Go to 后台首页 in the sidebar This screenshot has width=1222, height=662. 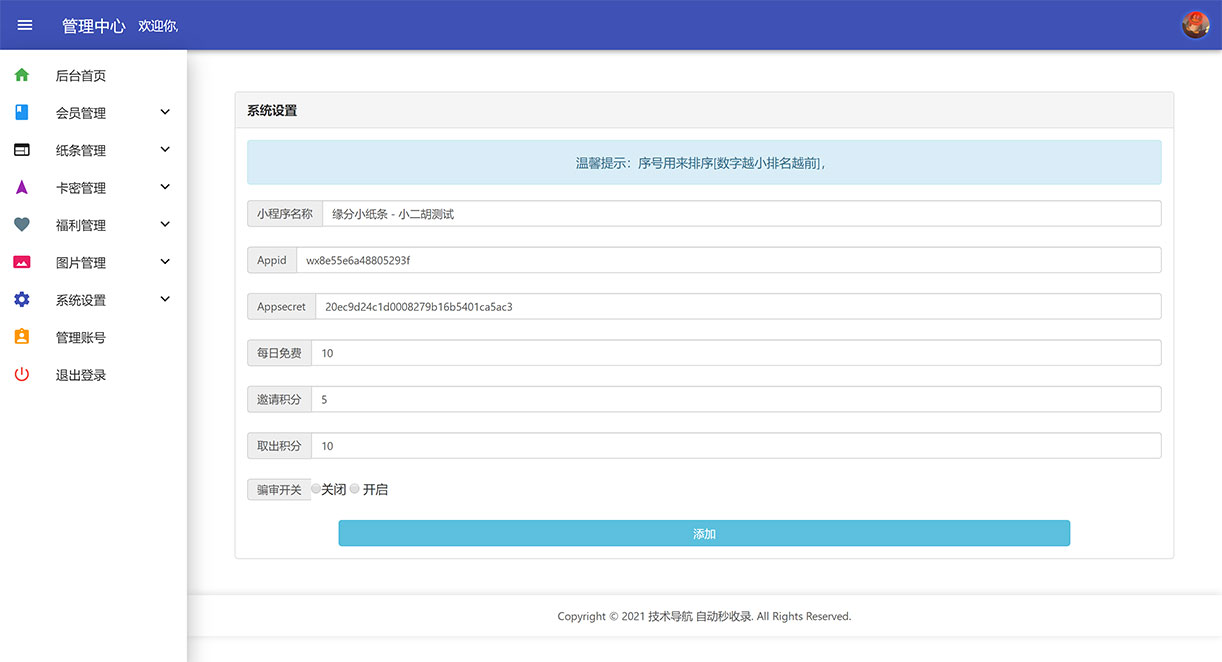point(81,76)
